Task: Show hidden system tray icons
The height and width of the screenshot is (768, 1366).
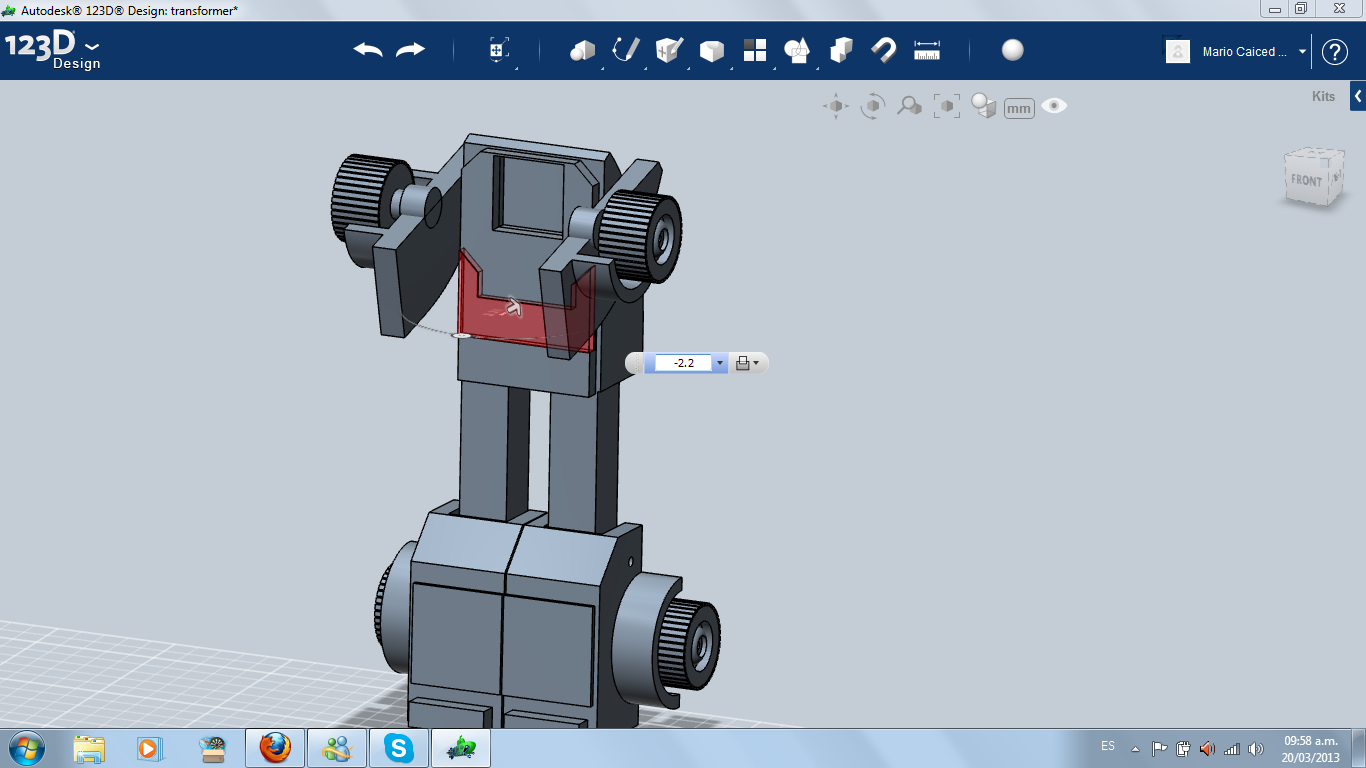Action: coord(1135,748)
